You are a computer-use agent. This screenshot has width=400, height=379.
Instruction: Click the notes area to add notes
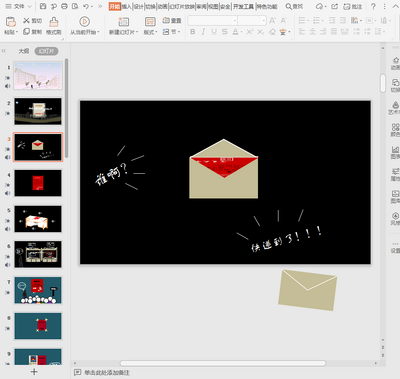point(107,372)
